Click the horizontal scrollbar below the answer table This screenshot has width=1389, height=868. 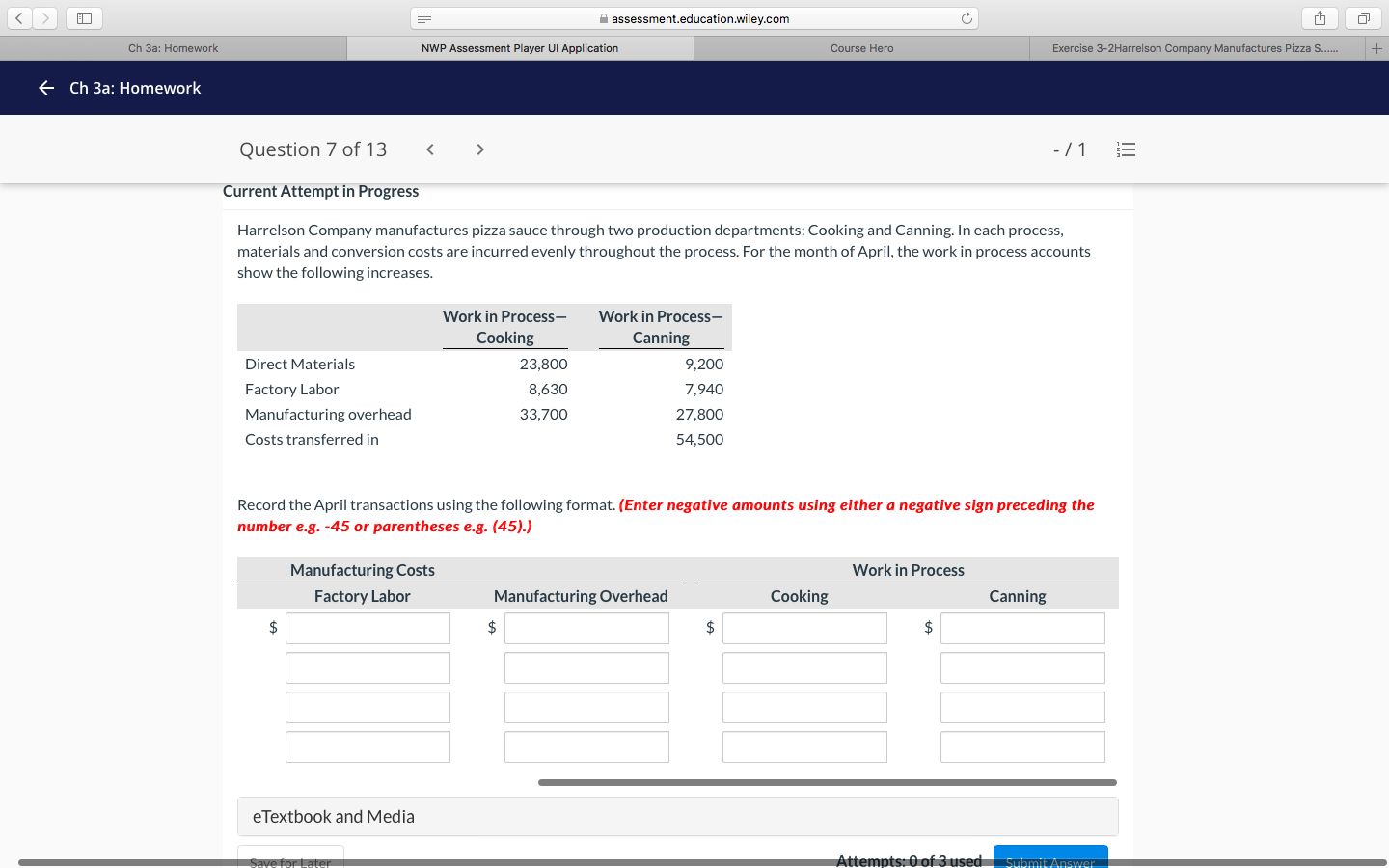827,782
